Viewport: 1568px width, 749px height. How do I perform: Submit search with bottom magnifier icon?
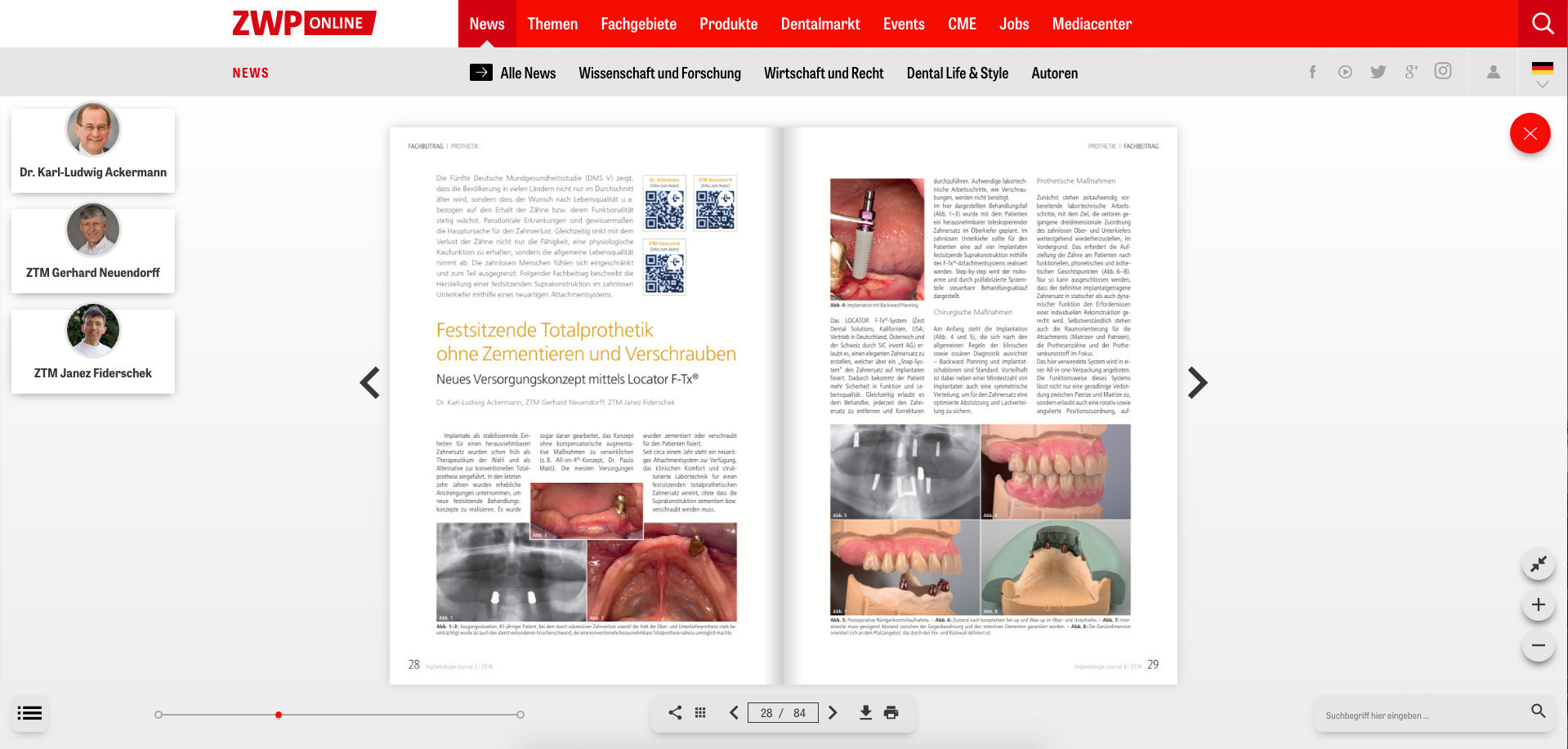coord(1538,711)
